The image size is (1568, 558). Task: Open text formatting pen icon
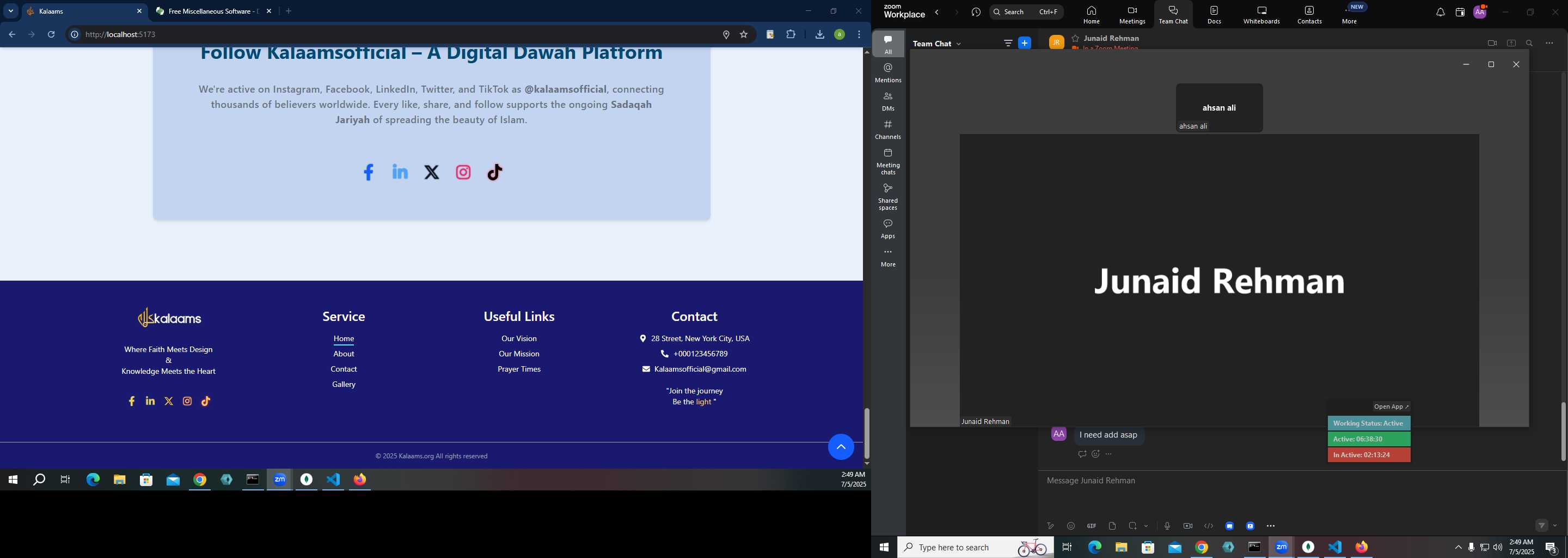point(1051,526)
